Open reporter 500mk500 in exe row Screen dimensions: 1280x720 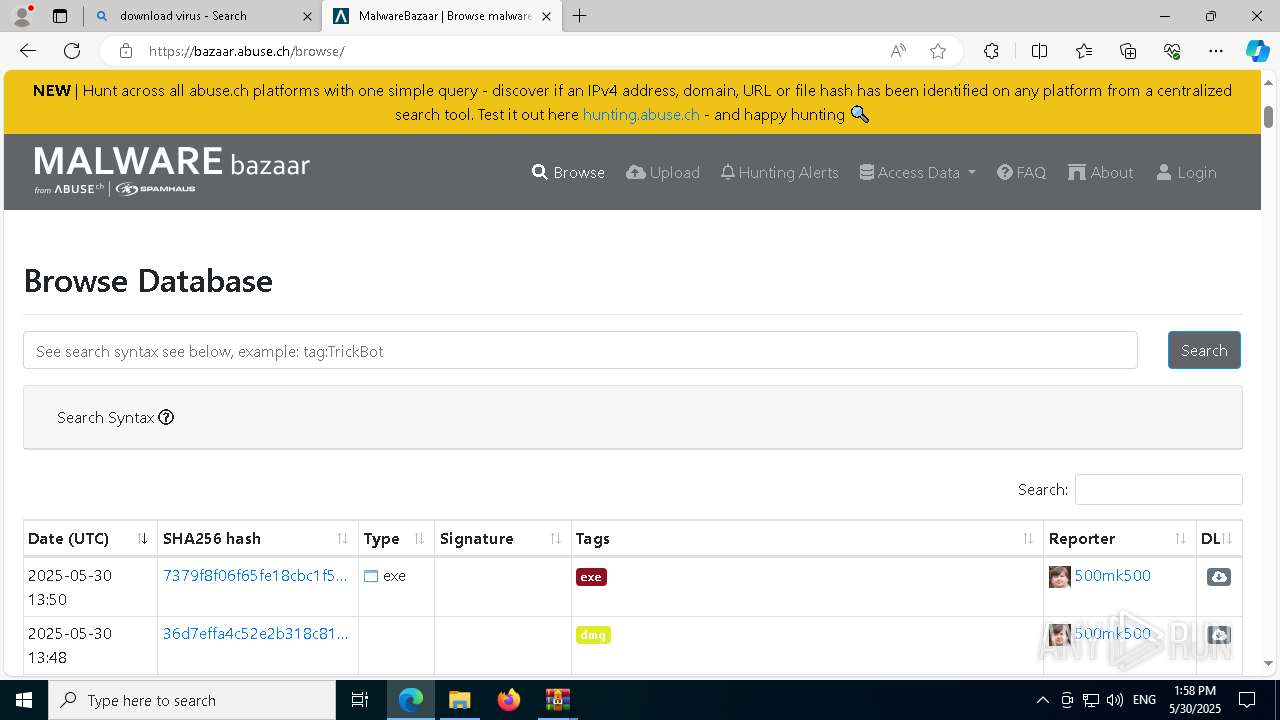click(x=1112, y=575)
